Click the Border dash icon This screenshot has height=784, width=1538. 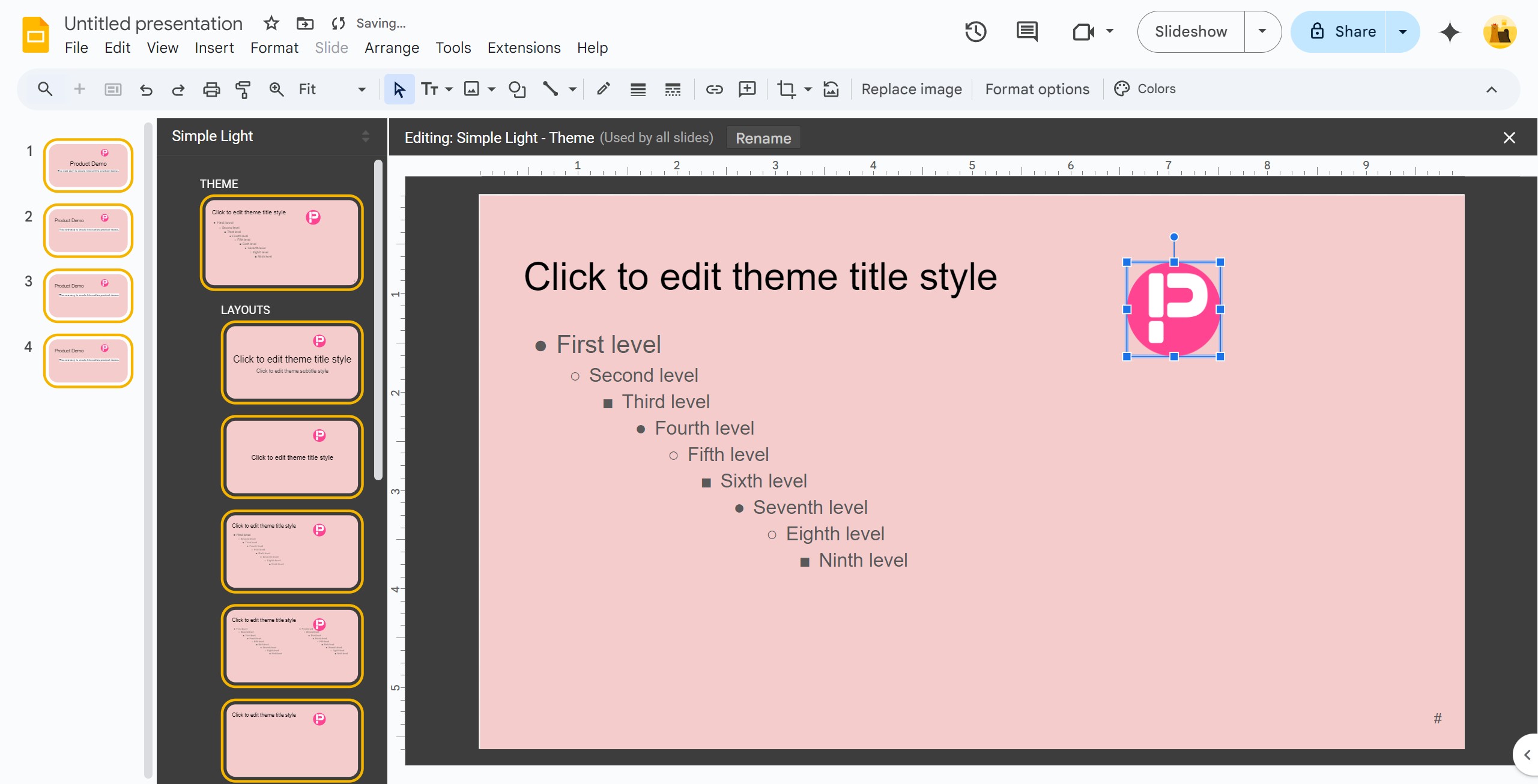coord(673,89)
